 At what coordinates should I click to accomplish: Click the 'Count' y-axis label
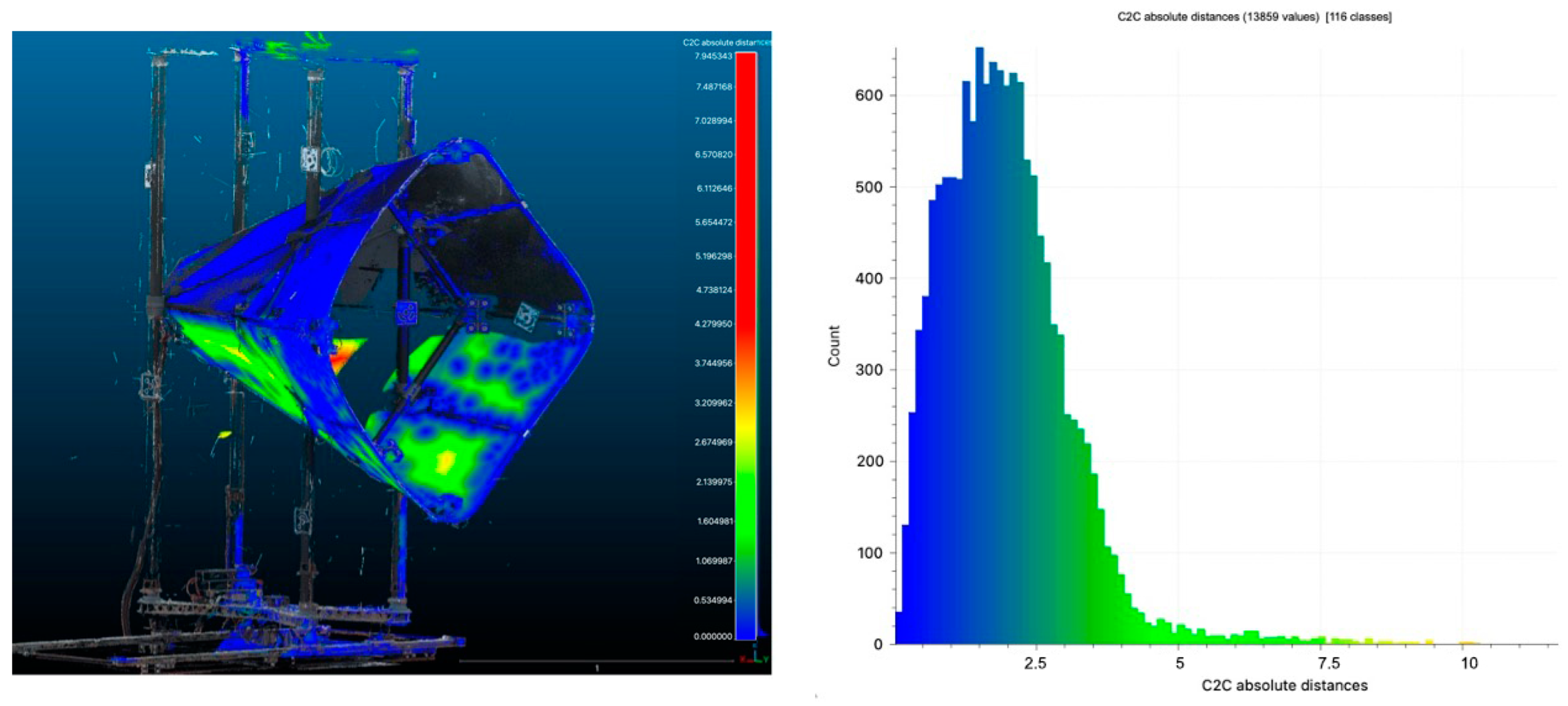[834, 346]
